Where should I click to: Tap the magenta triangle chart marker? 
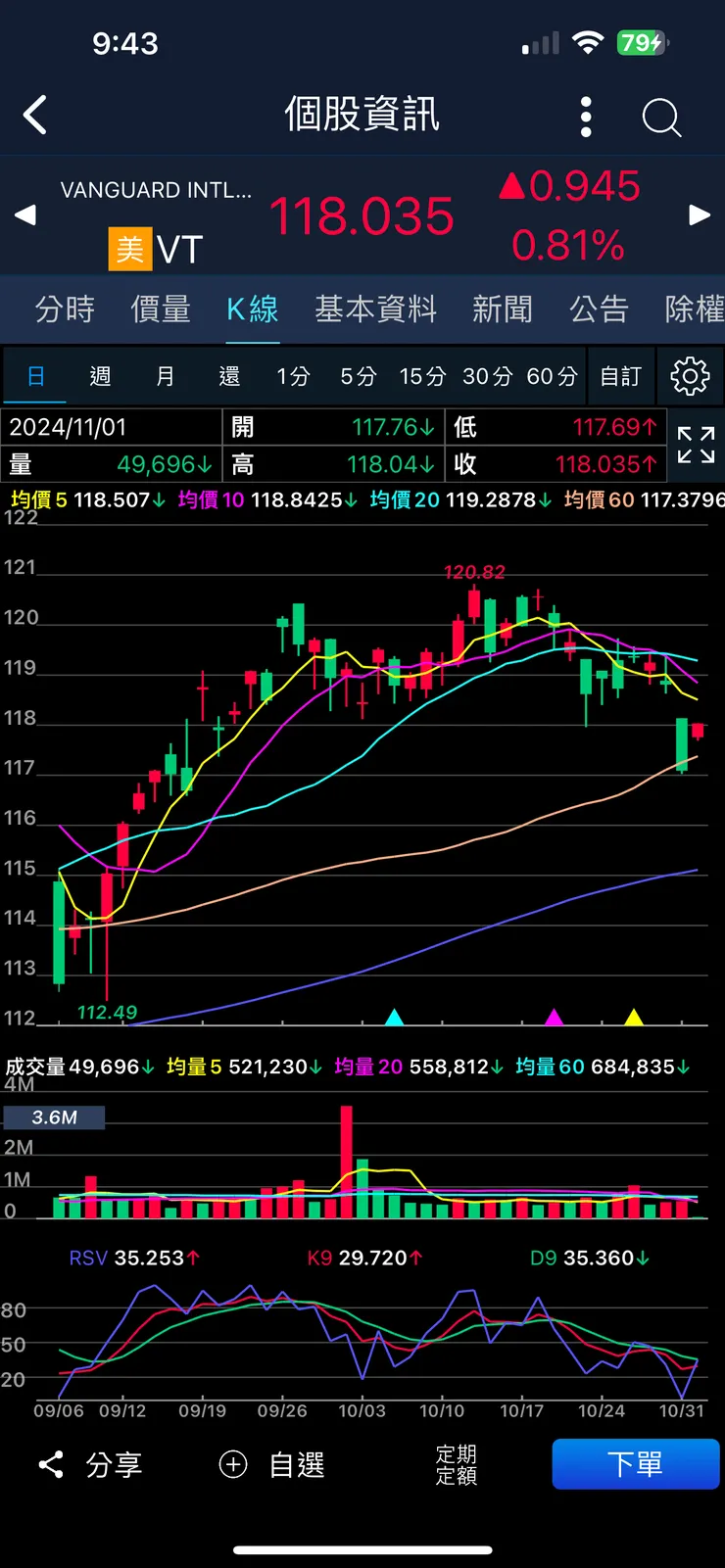pyautogui.click(x=554, y=1017)
